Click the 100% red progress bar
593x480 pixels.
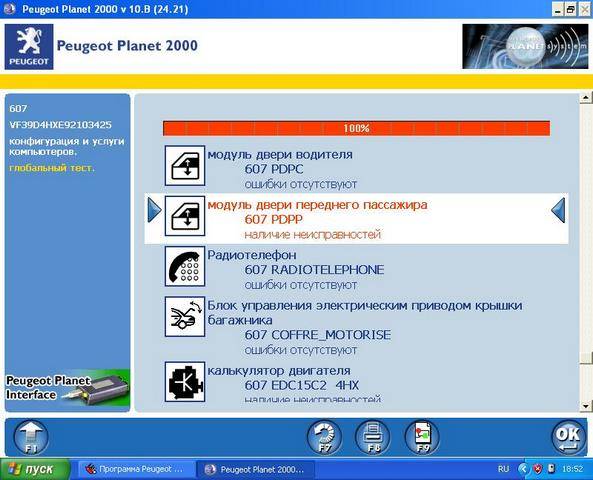(356, 128)
